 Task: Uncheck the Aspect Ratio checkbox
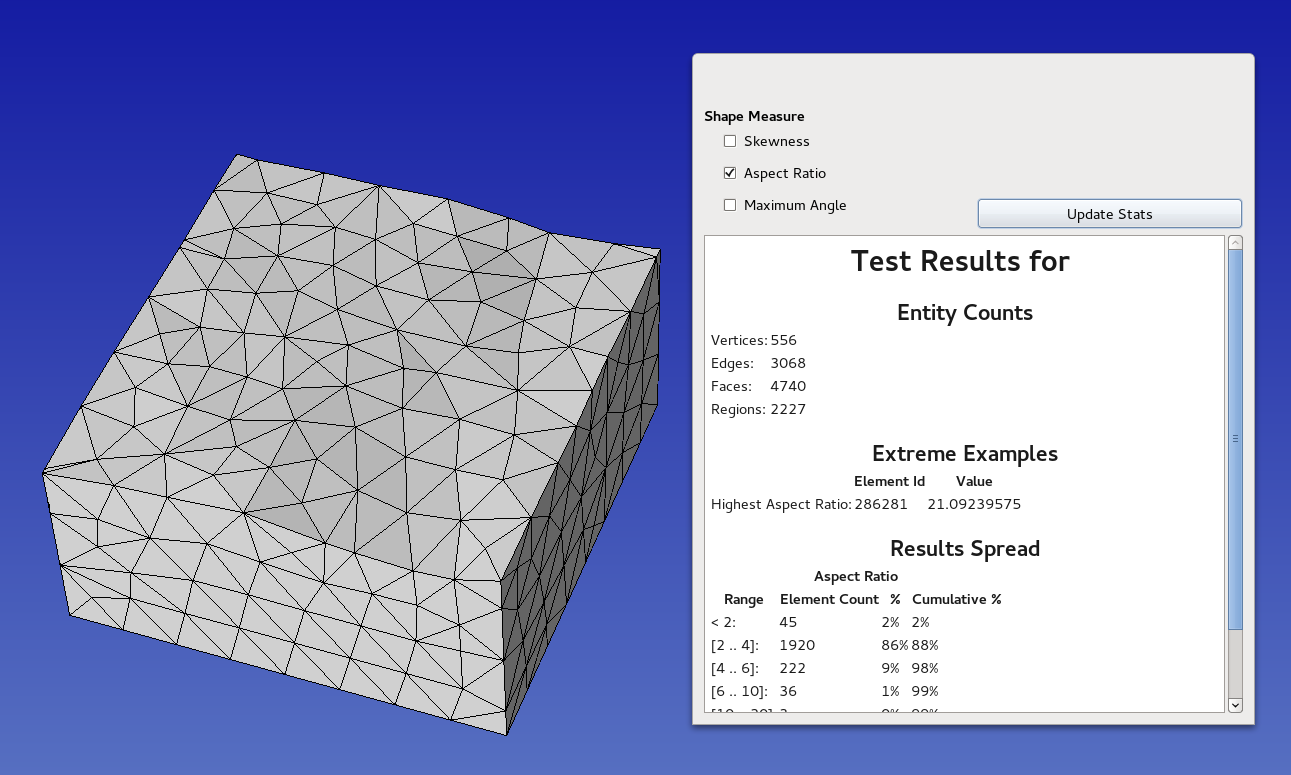730,173
